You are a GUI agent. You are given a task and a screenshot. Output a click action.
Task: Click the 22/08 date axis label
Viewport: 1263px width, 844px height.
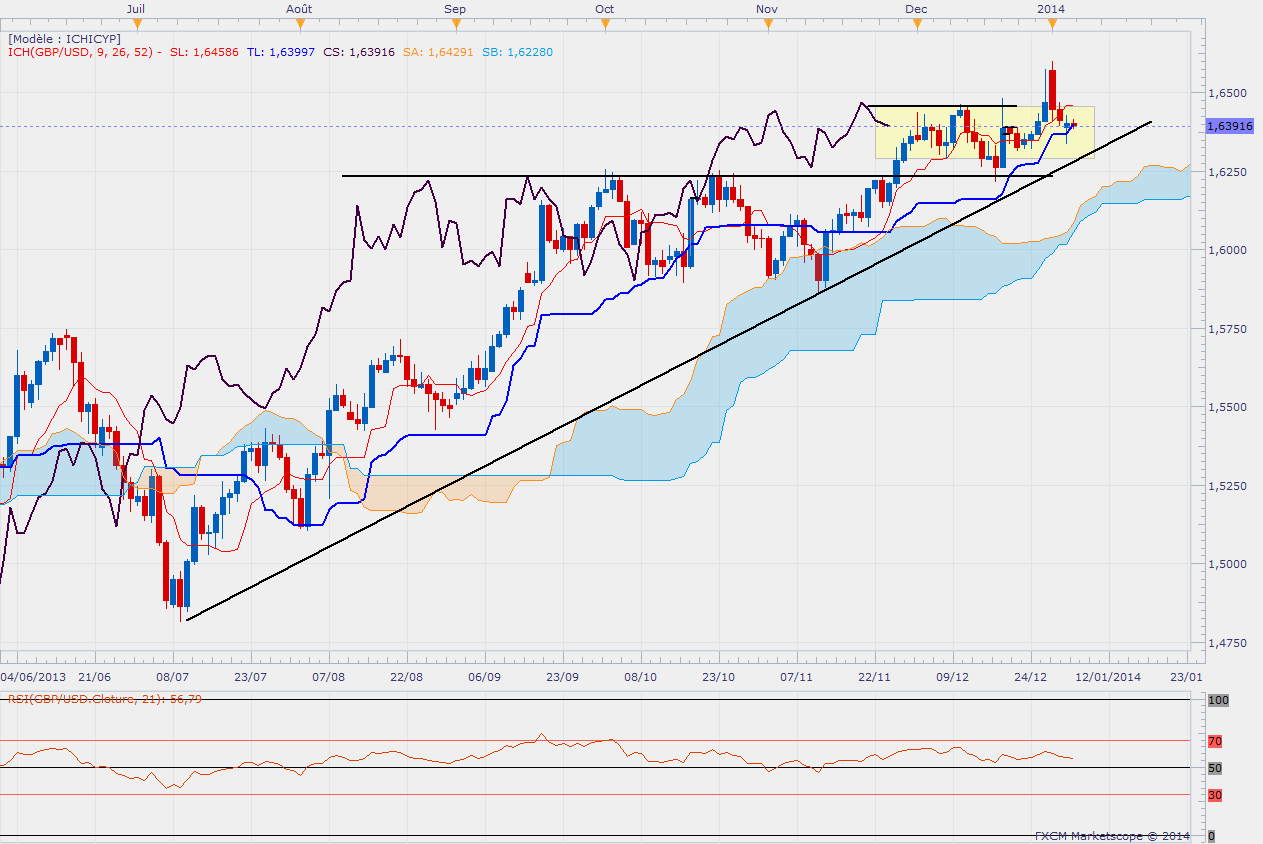[406, 677]
